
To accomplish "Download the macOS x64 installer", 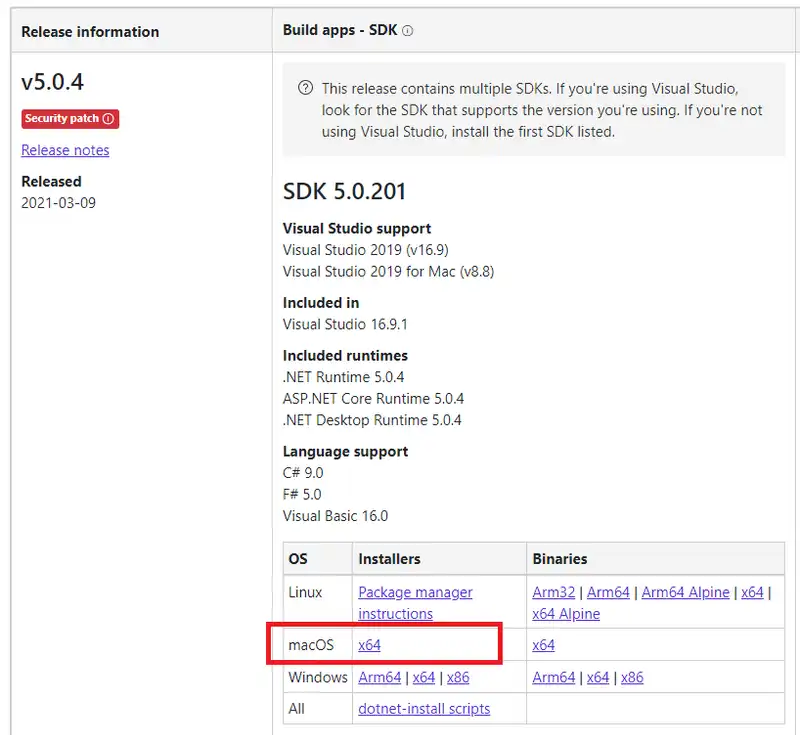I will coord(369,645).
